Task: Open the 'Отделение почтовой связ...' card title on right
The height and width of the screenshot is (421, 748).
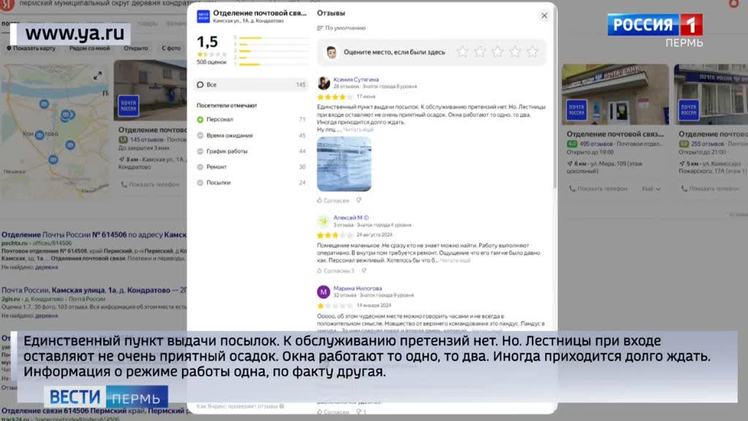Action: tap(615, 134)
